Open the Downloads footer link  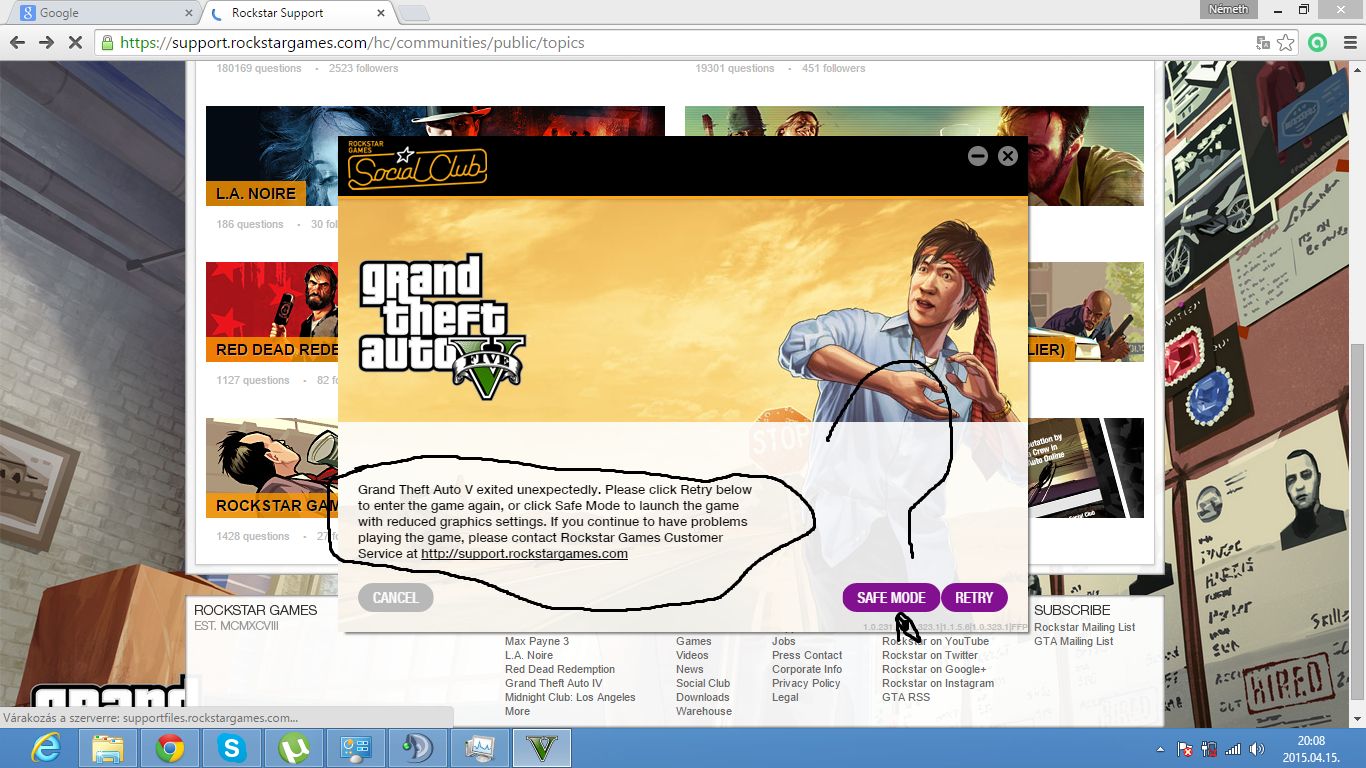[703, 697]
